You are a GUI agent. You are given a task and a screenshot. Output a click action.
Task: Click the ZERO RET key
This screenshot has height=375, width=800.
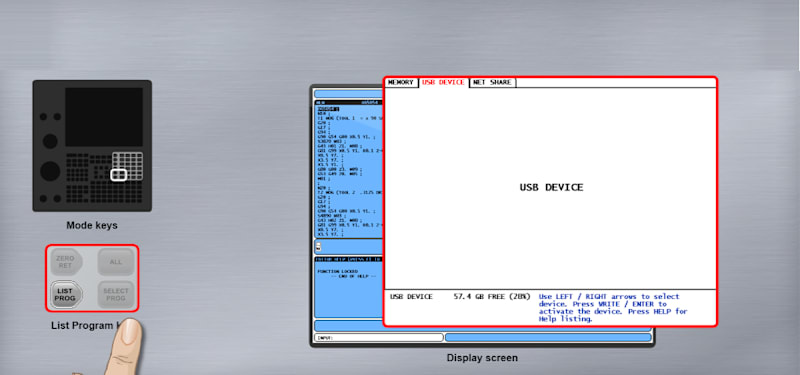point(66,262)
